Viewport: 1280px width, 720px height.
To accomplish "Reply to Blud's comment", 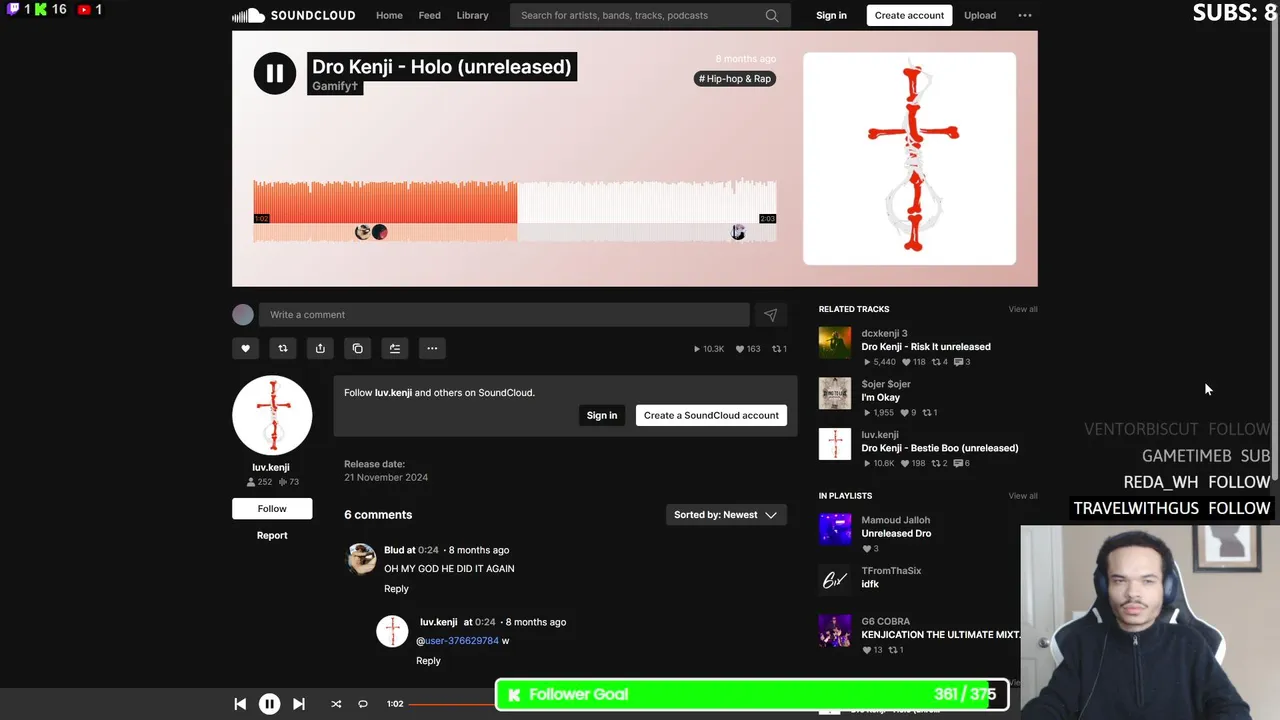I will tap(396, 589).
